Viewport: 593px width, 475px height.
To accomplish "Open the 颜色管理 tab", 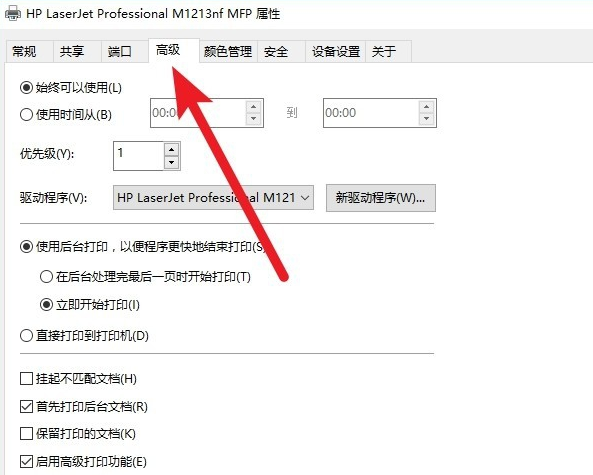I will (228, 51).
